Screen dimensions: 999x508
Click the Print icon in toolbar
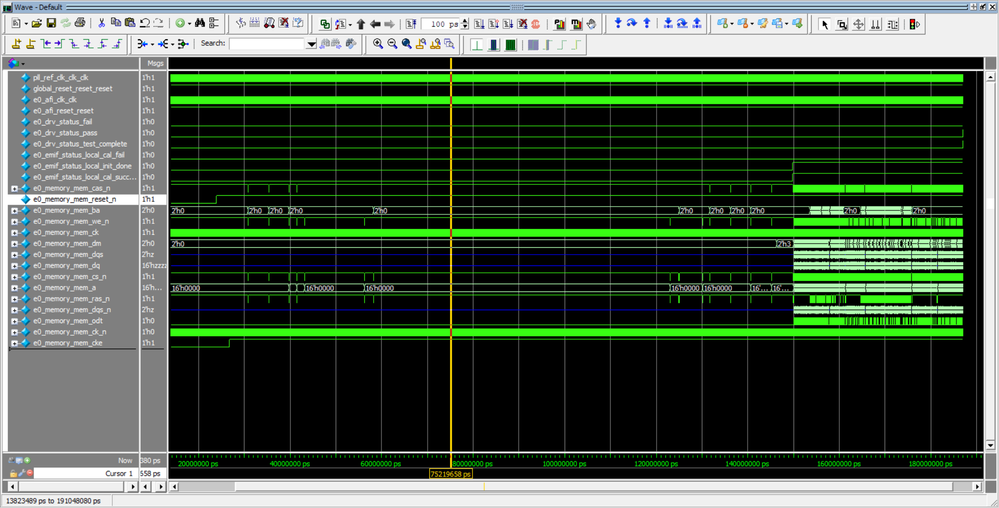tap(80, 23)
